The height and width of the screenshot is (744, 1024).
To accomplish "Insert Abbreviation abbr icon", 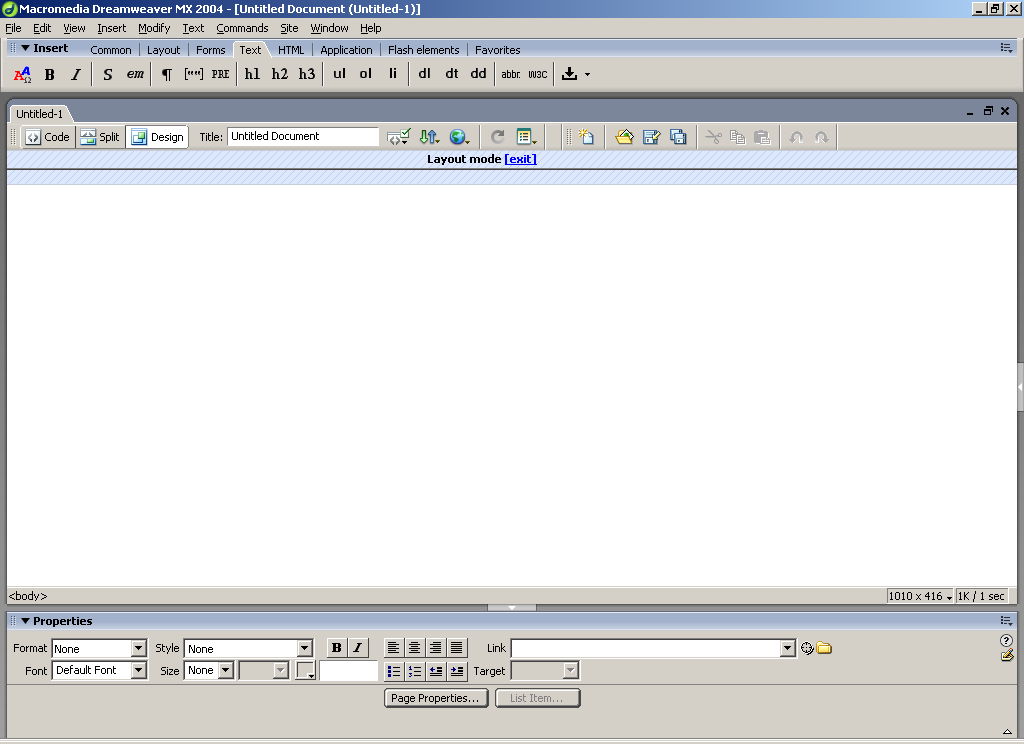I will [x=511, y=74].
